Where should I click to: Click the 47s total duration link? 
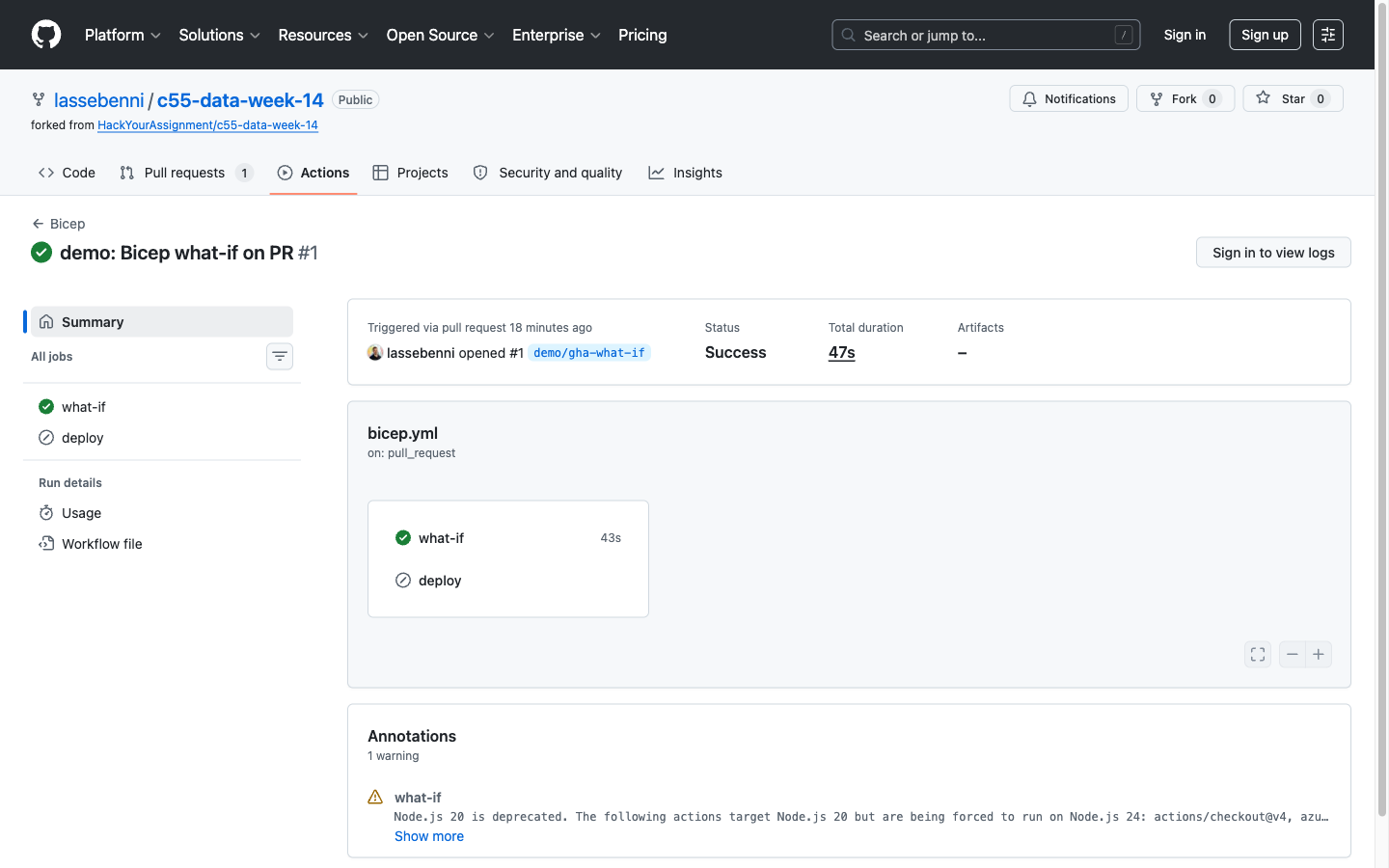point(842,353)
